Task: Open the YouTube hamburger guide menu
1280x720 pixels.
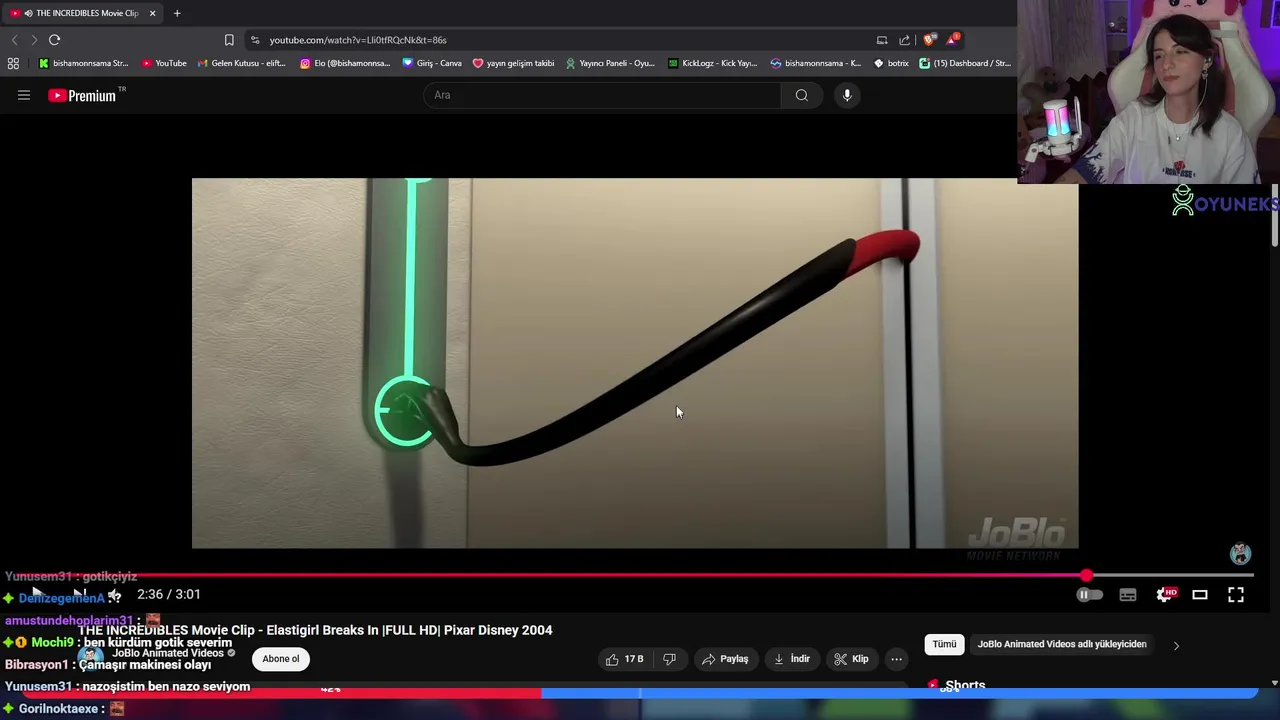Action: [x=24, y=95]
